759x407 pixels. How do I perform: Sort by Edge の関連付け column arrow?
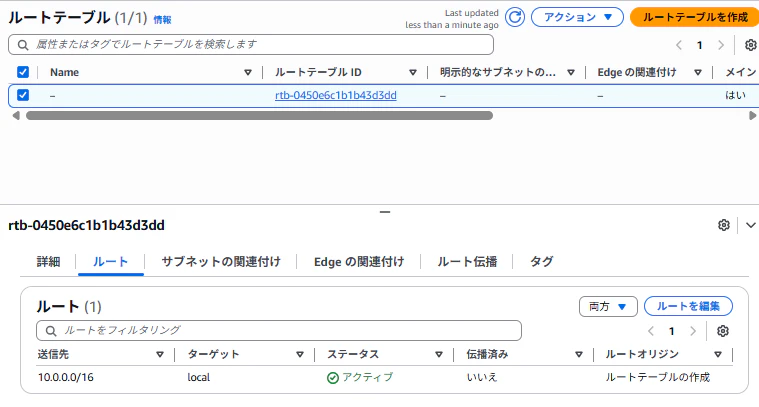pos(698,73)
